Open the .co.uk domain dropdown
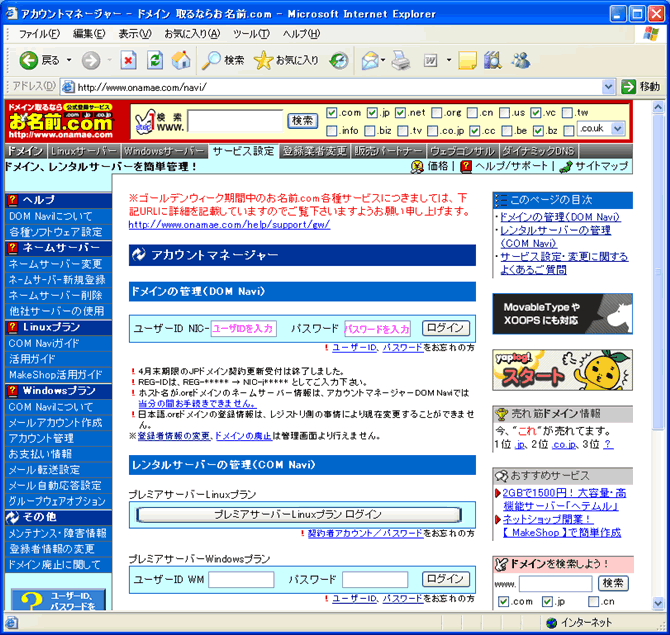Screen dimensions: 670x635 (617, 128)
